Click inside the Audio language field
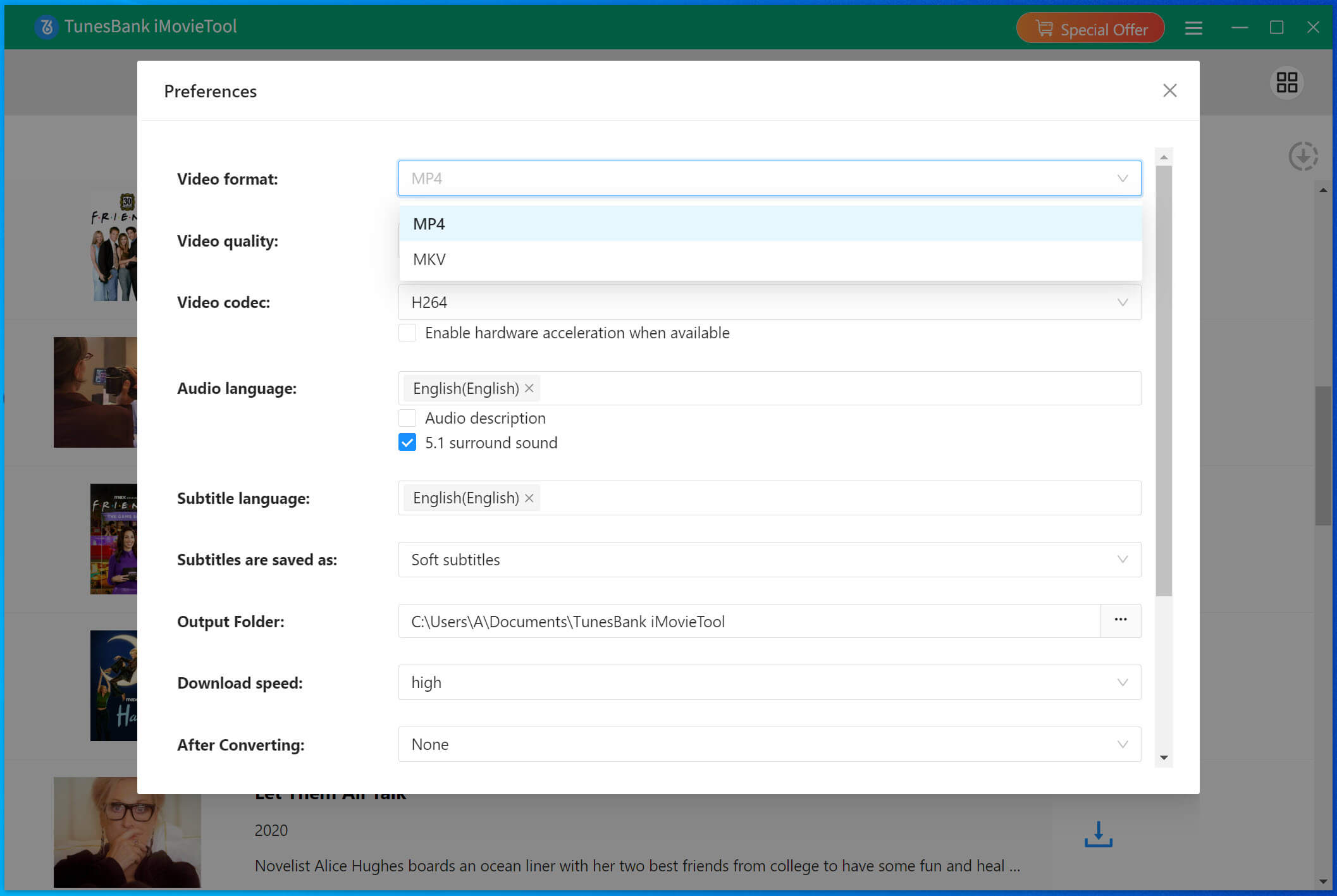 tap(770, 388)
